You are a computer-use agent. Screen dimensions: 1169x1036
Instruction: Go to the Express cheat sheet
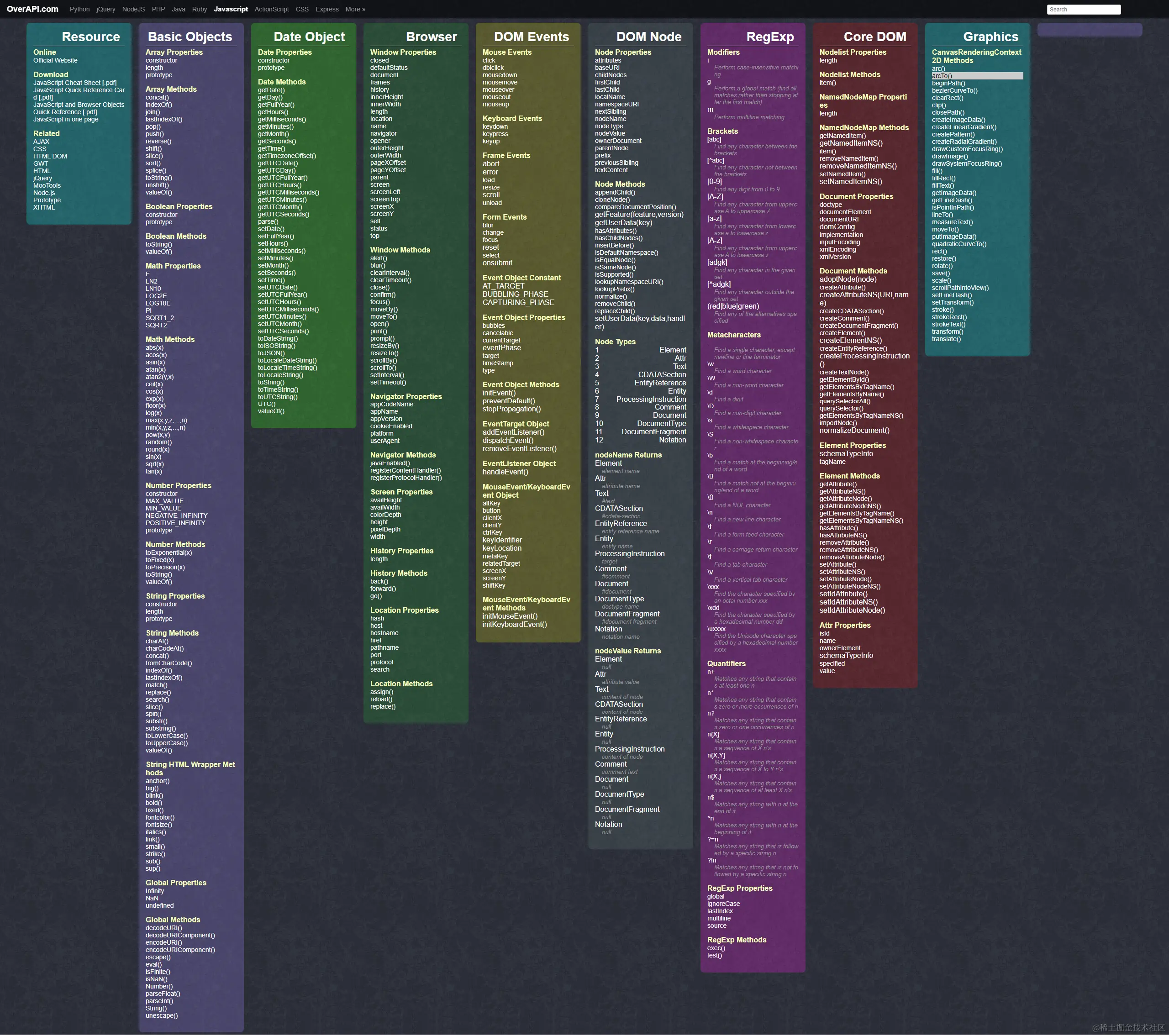coord(326,9)
